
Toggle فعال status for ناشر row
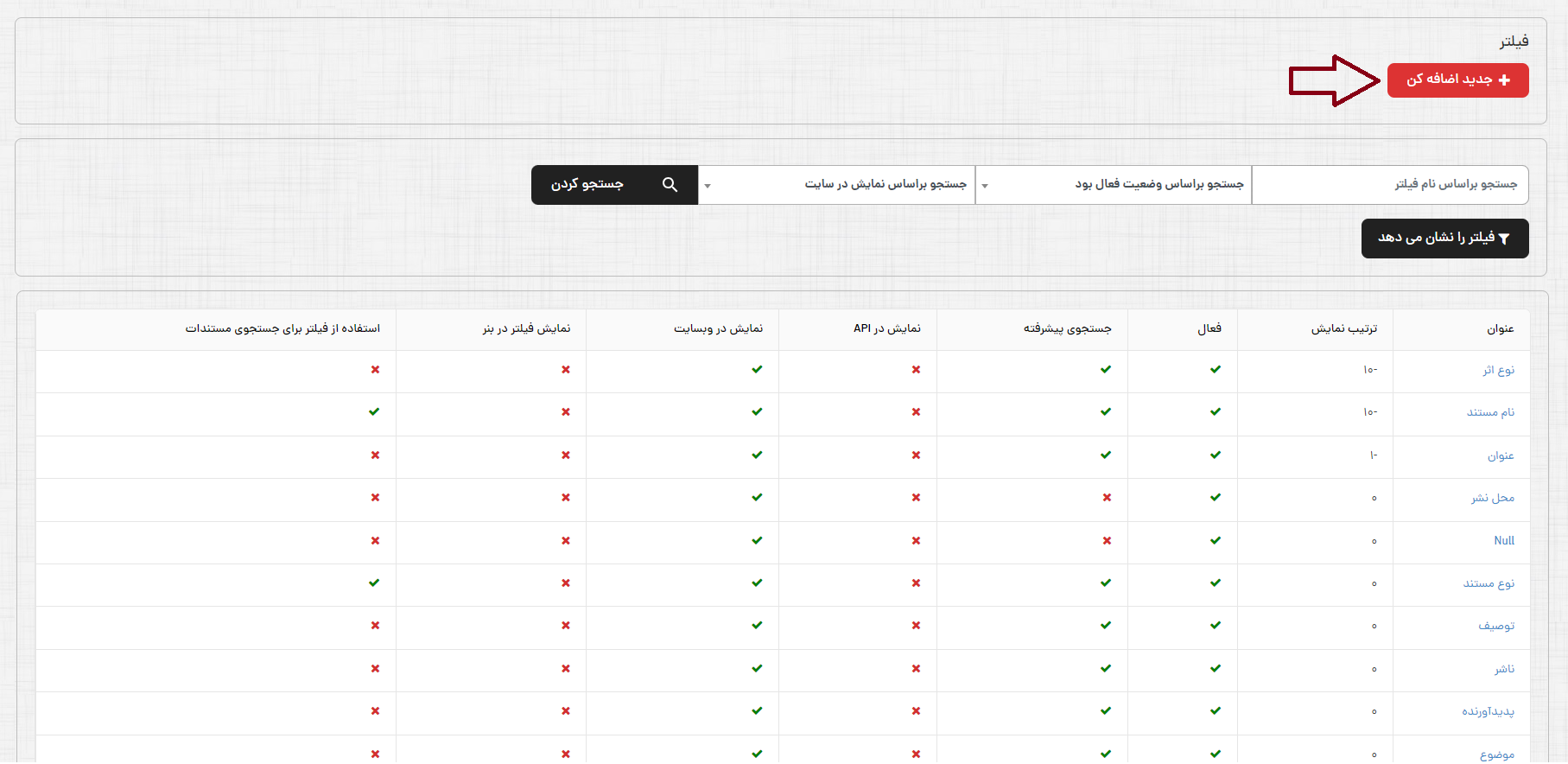click(1216, 668)
